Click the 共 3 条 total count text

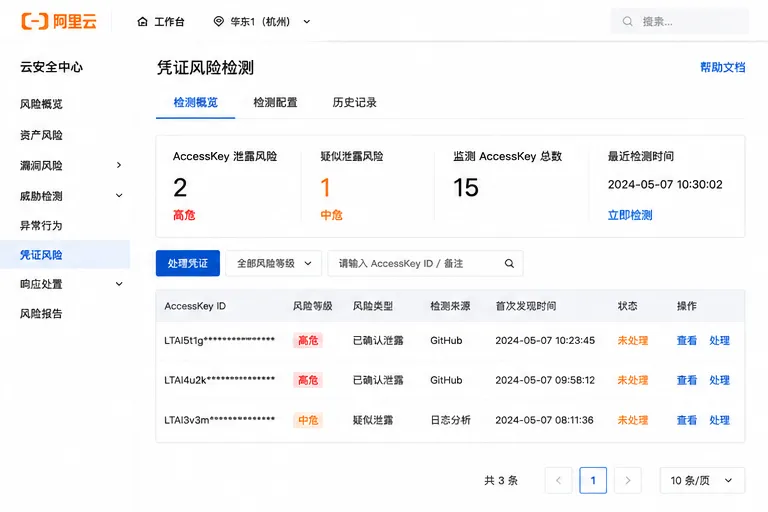tap(501, 480)
